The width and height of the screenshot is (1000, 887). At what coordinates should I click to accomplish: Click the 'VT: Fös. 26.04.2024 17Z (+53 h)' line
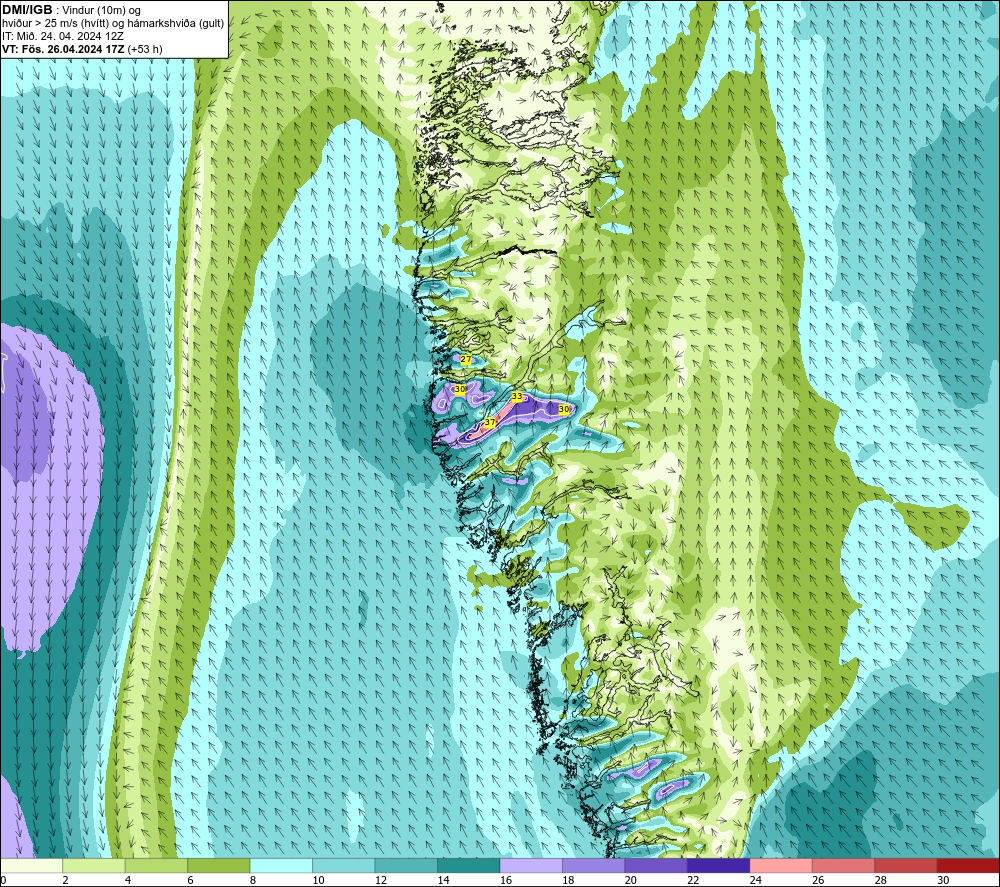tap(82, 49)
